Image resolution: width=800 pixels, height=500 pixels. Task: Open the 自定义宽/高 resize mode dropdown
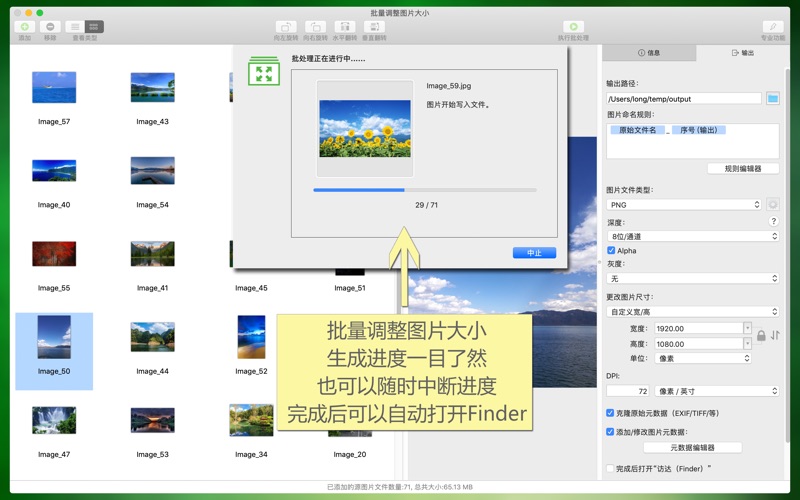click(692, 312)
